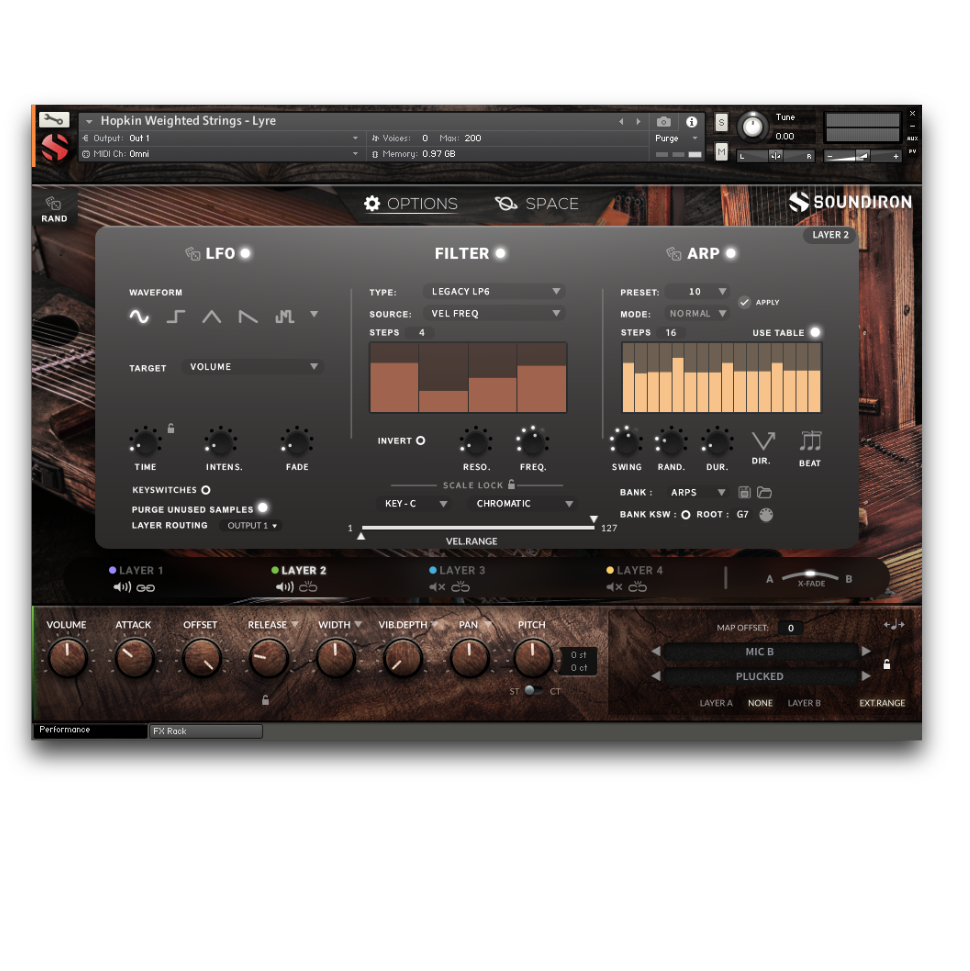Select the random step LFO waveform

point(284,316)
